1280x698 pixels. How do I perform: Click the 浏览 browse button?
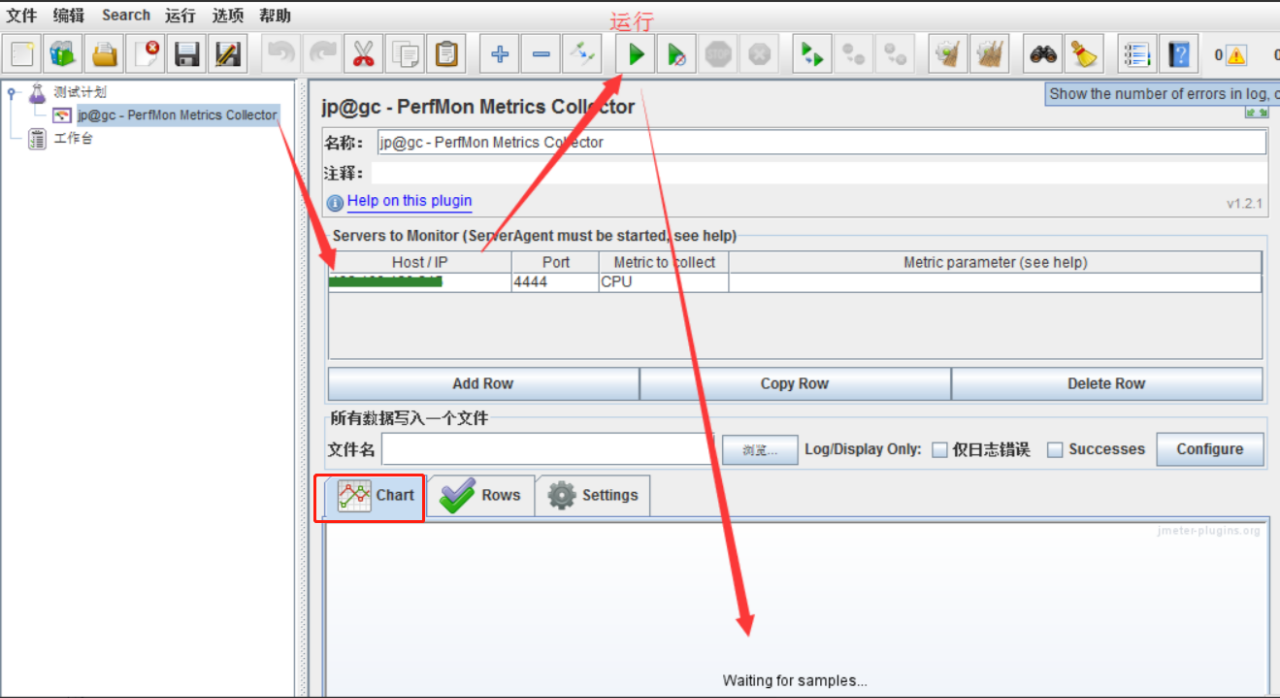[760, 450]
